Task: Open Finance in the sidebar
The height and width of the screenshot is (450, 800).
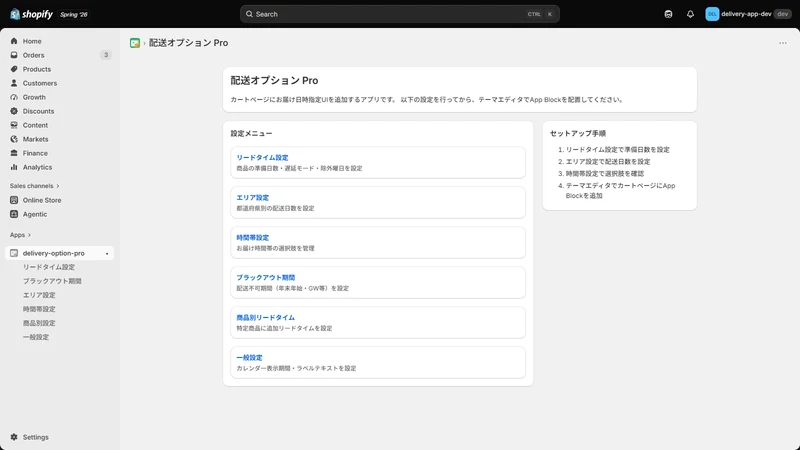Action: (x=35, y=153)
